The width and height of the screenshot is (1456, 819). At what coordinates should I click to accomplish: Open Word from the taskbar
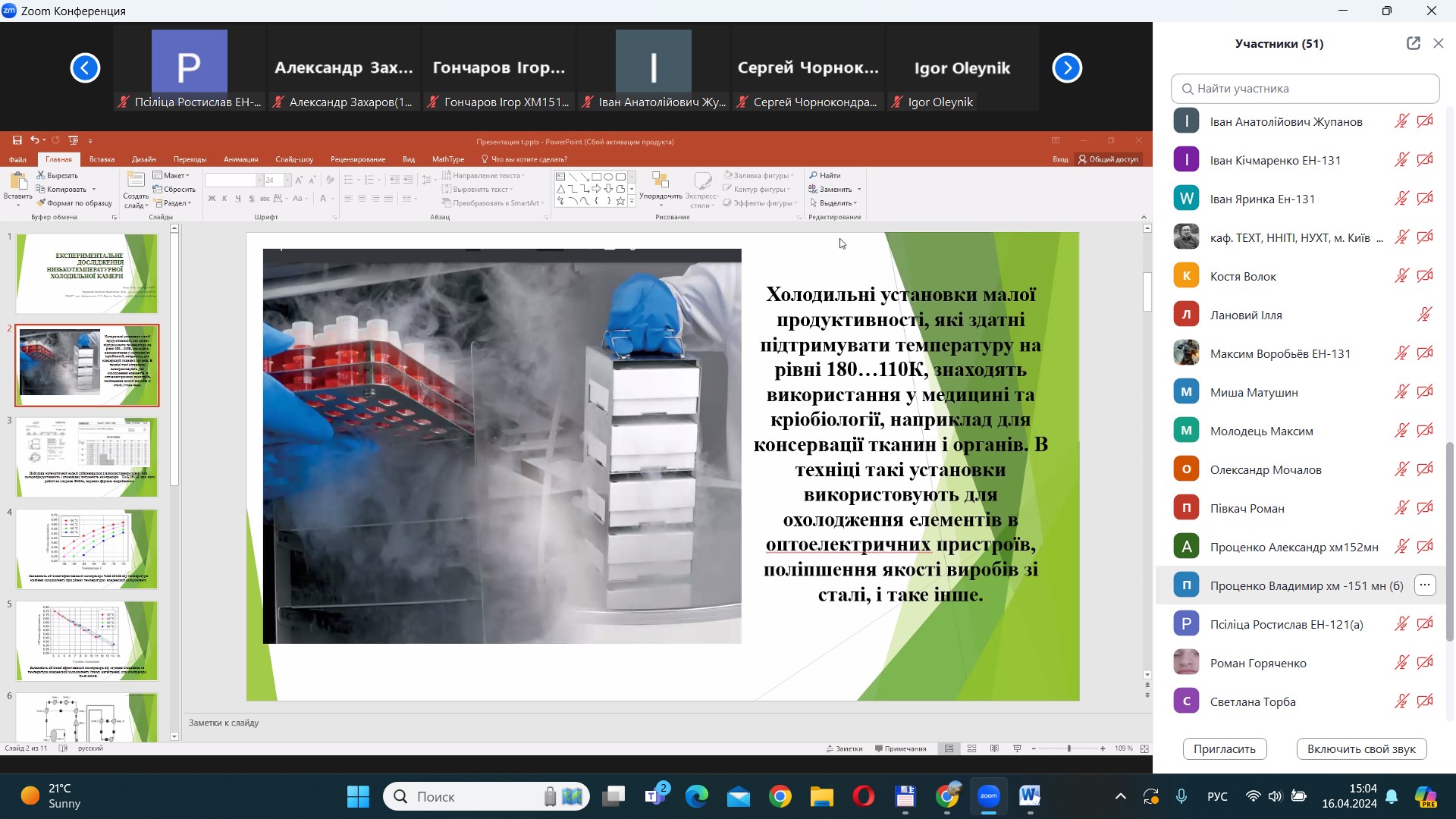1029,796
